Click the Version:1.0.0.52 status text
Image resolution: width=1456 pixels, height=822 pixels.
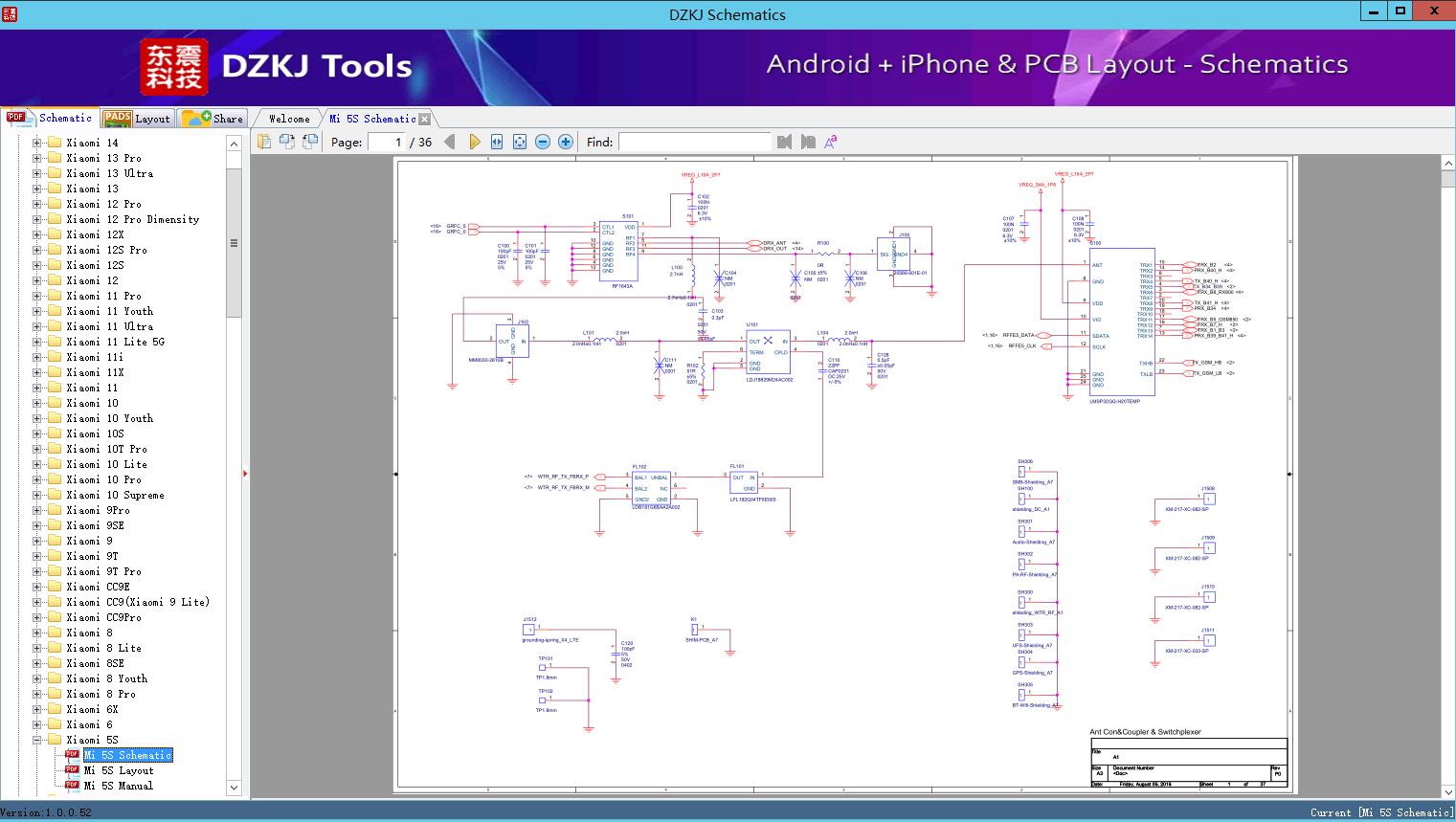(46, 812)
